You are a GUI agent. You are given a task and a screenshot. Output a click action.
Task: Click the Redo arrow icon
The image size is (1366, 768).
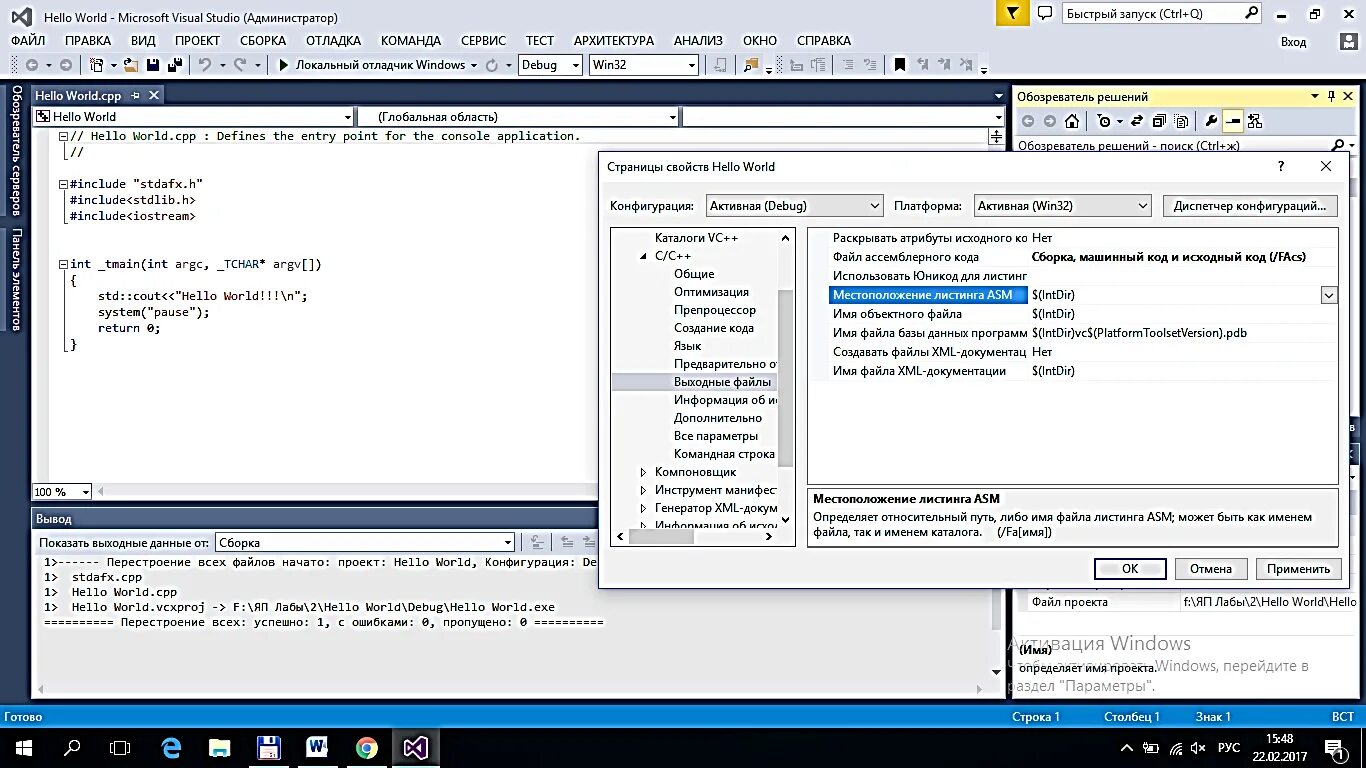(240, 65)
